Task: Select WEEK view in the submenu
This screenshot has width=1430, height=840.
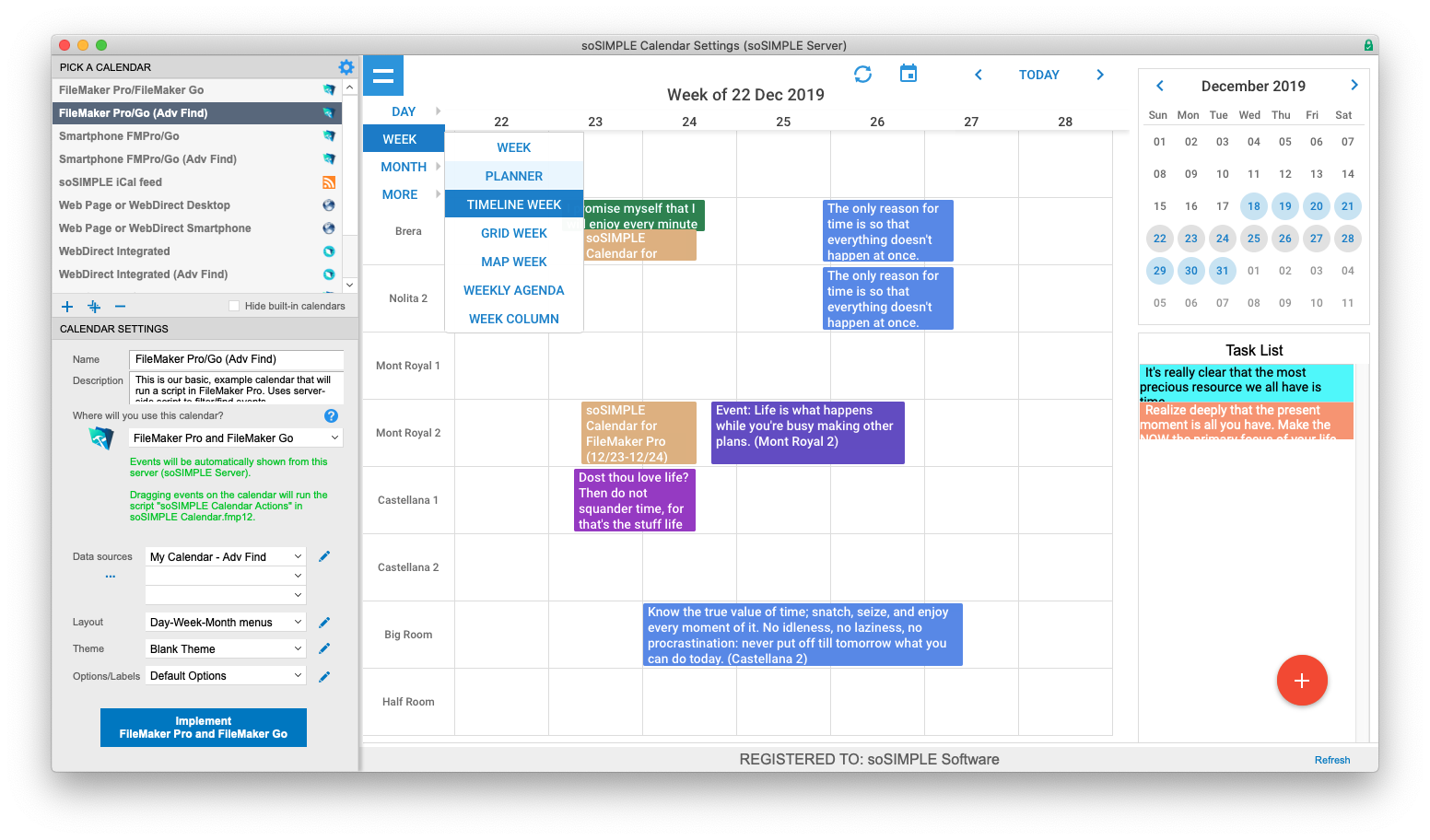Action: [514, 147]
